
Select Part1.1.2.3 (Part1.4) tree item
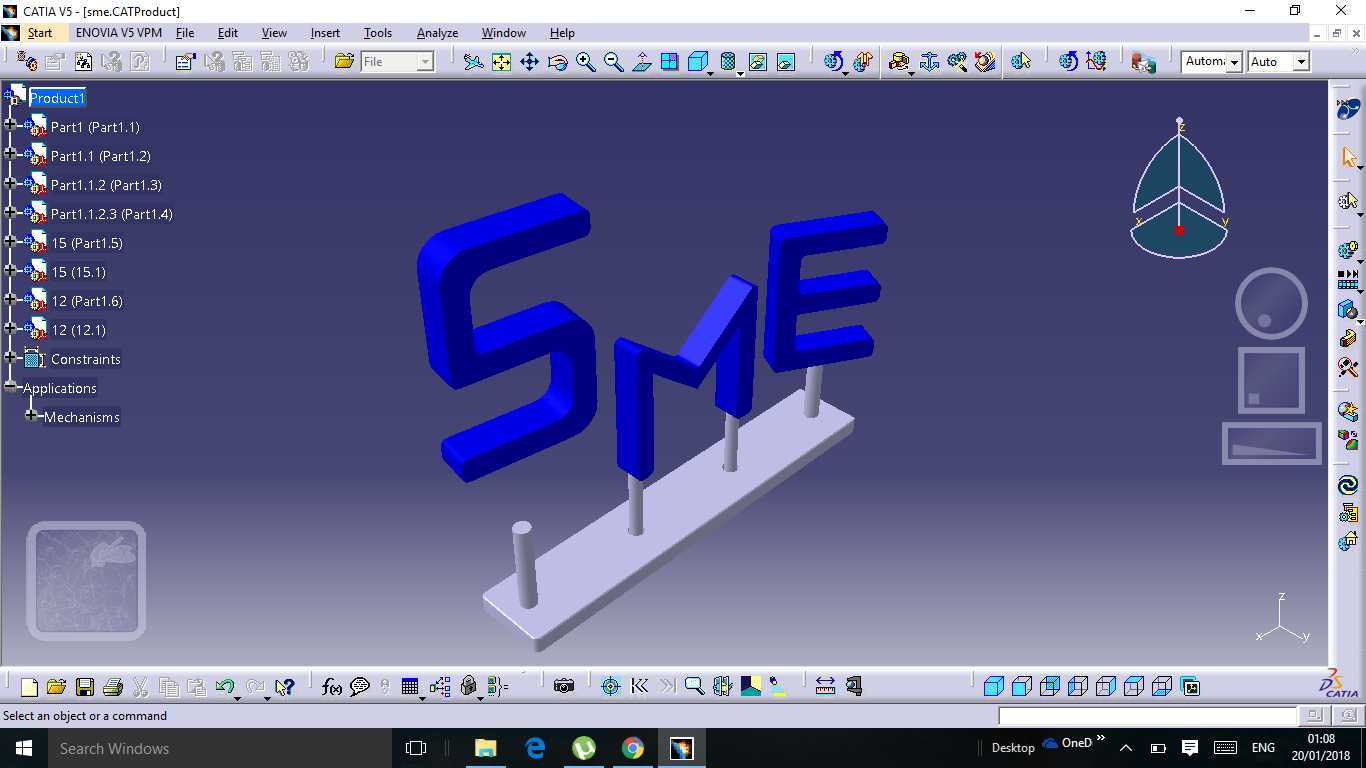[x=112, y=214]
